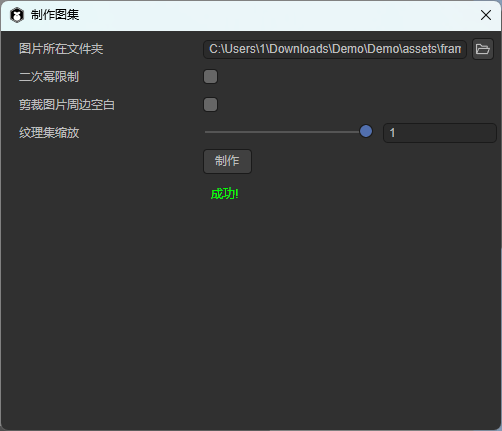Click the 二次幂限制 label text
The image size is (502, 431).
(x=49, y=77)
